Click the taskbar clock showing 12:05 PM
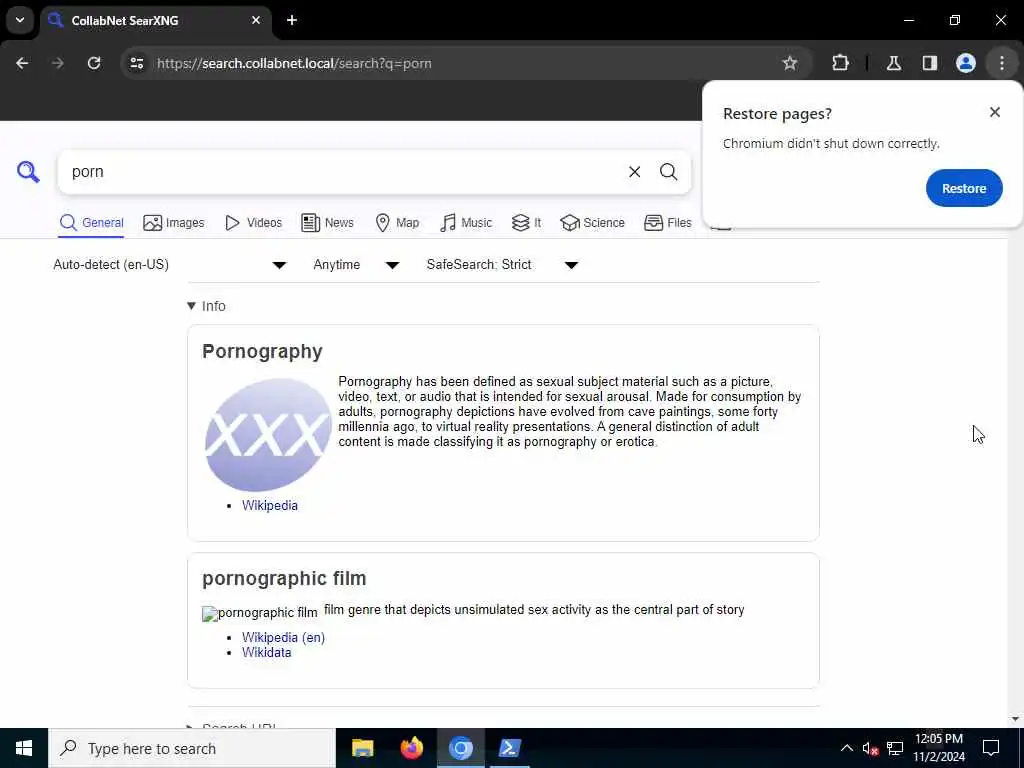 click(x=938, y=748)
